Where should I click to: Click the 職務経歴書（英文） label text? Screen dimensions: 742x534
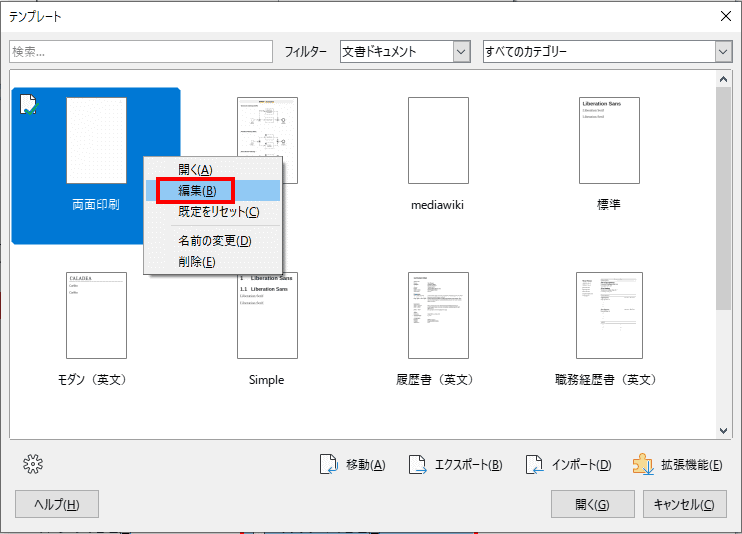pyautogui.click(x=607, y=380)
